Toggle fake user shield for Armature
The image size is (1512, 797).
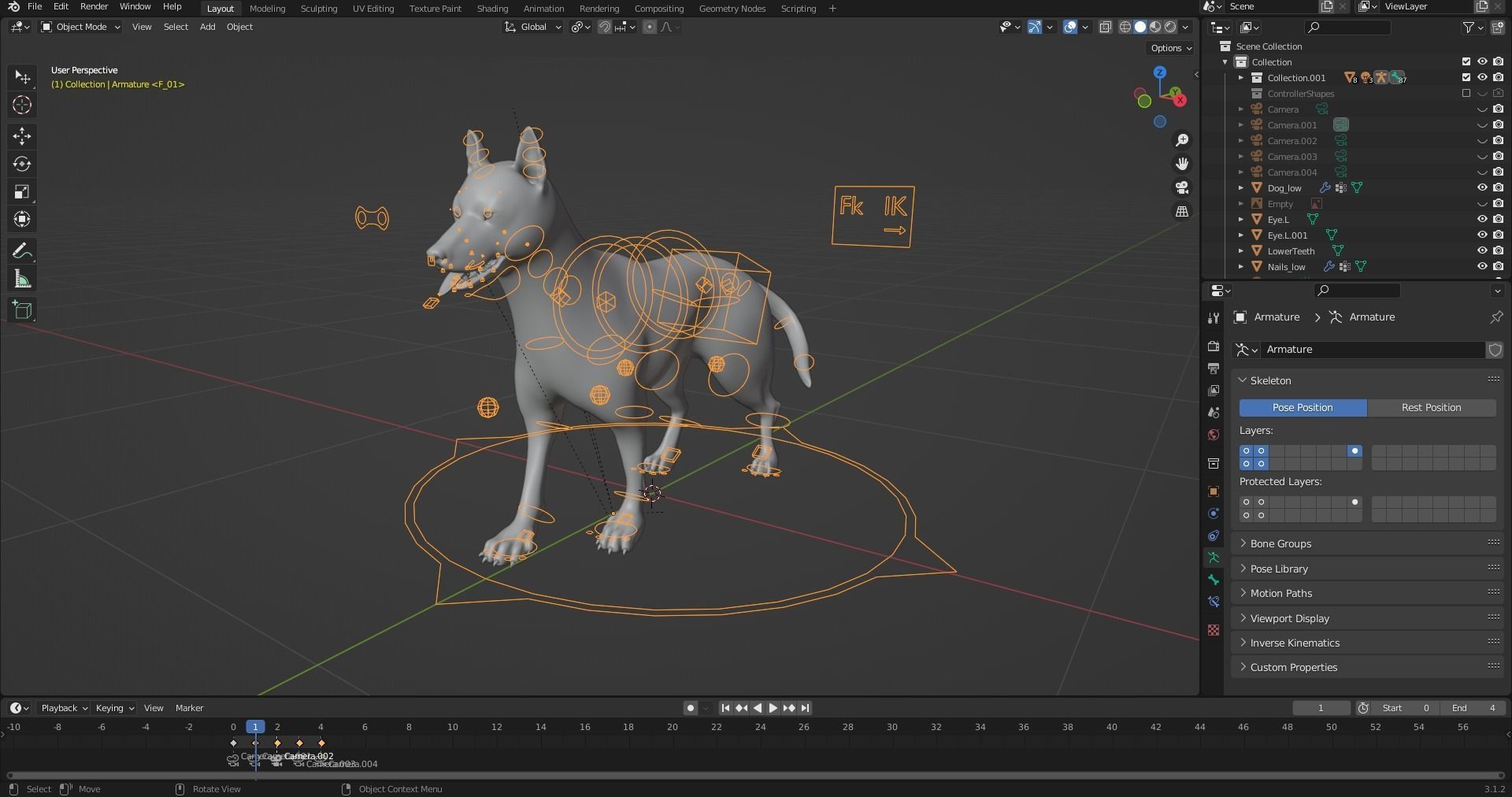[1495, 350]
